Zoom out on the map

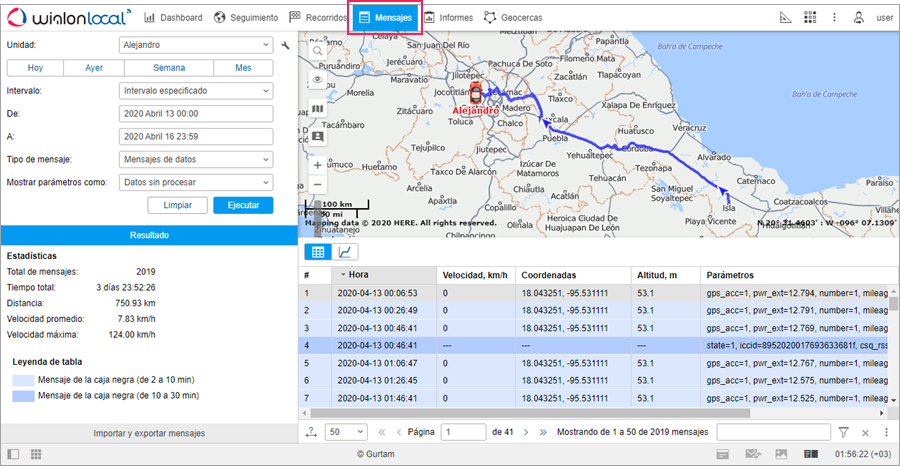pos(317,185)
